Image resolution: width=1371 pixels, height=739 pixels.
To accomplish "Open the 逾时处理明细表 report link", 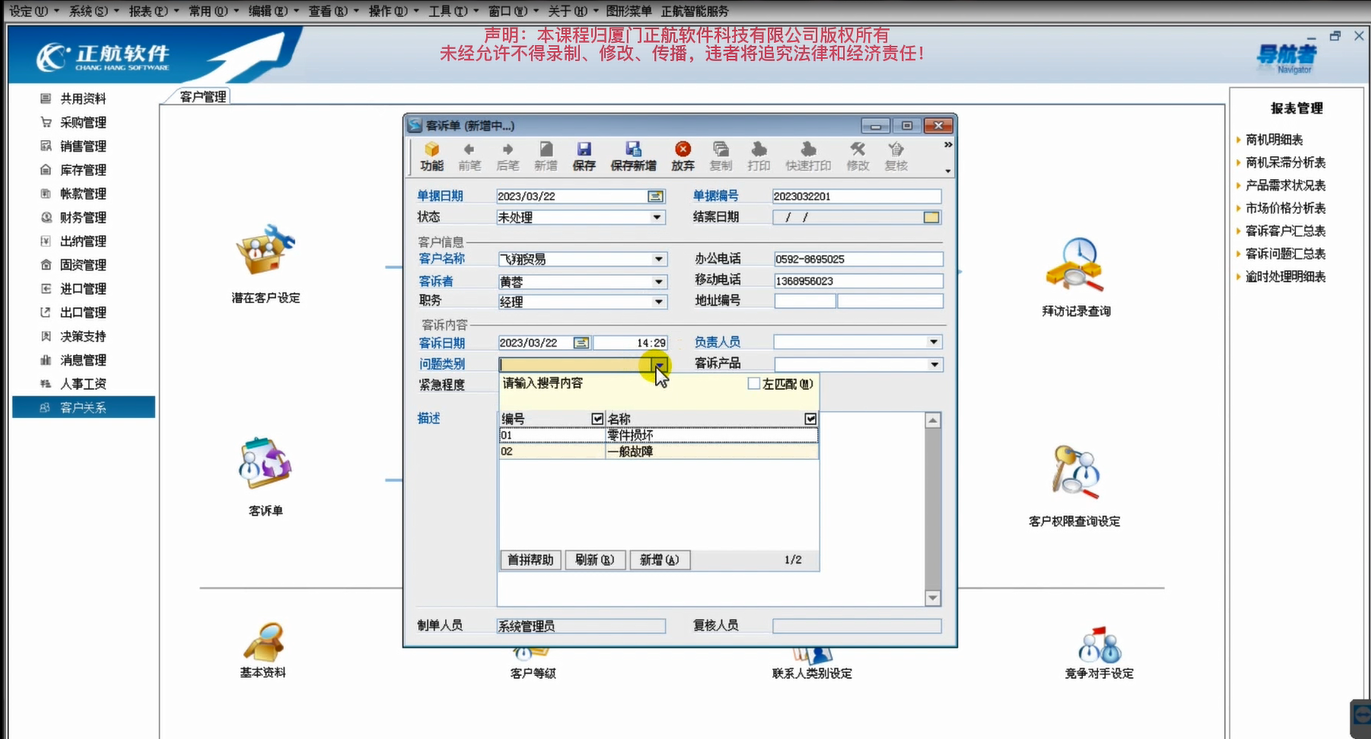I will click(1286, 277).
